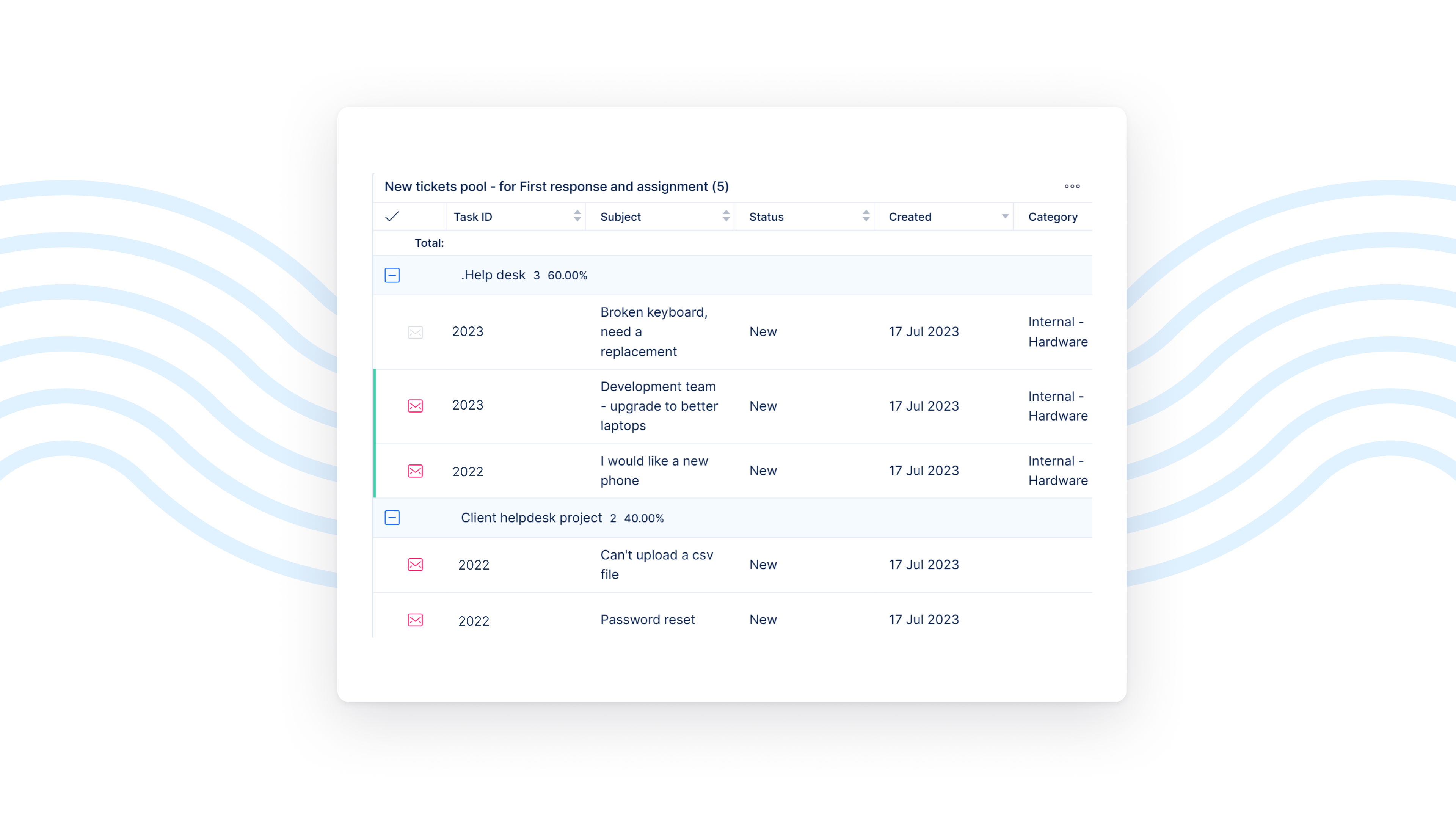Collapse the Client helpdesk project group
The height and width of the screenshot is (816, 1456).
point(392,518)
